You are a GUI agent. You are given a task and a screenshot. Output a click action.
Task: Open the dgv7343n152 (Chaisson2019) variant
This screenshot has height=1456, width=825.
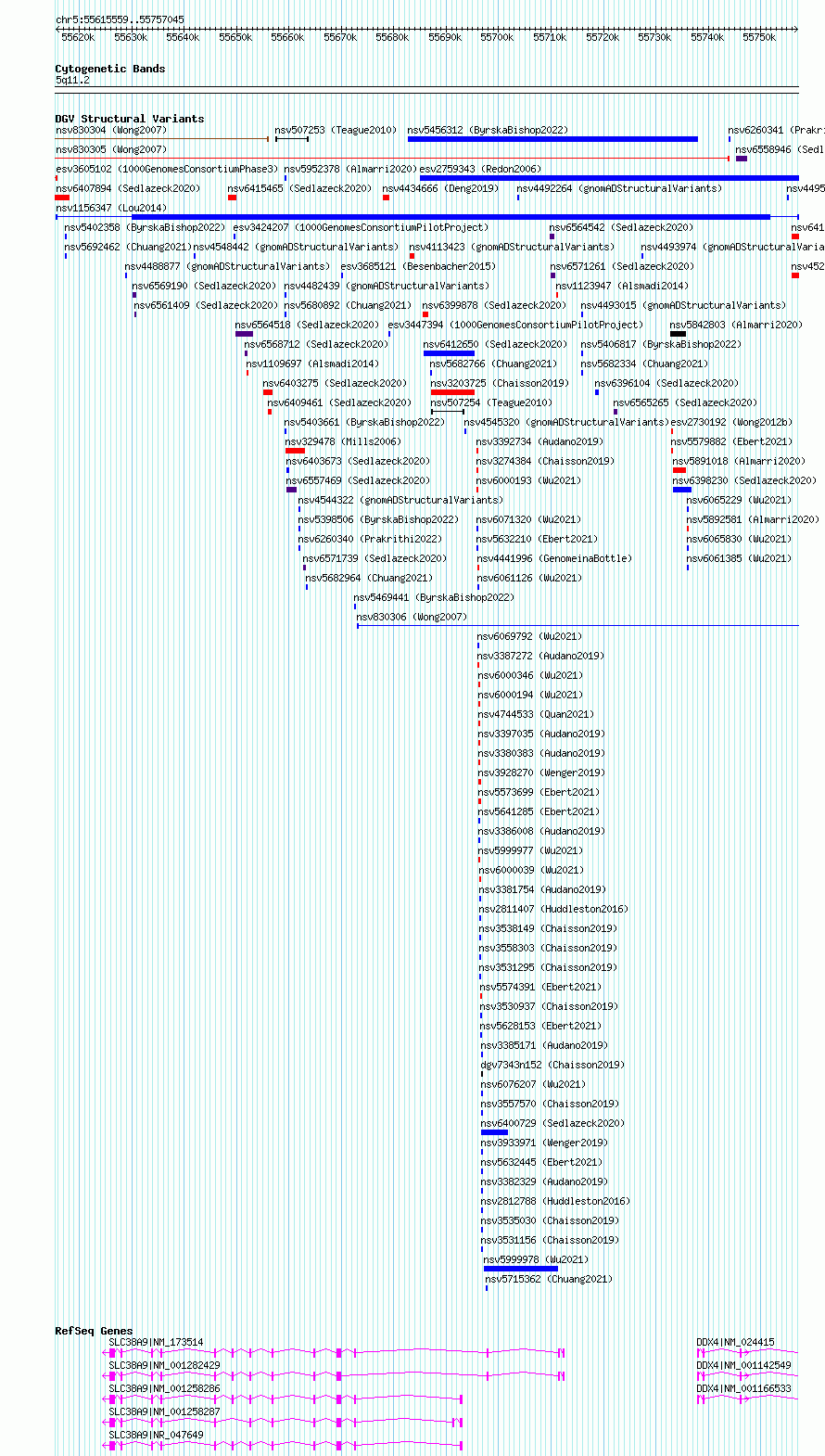pos(553,1065)
